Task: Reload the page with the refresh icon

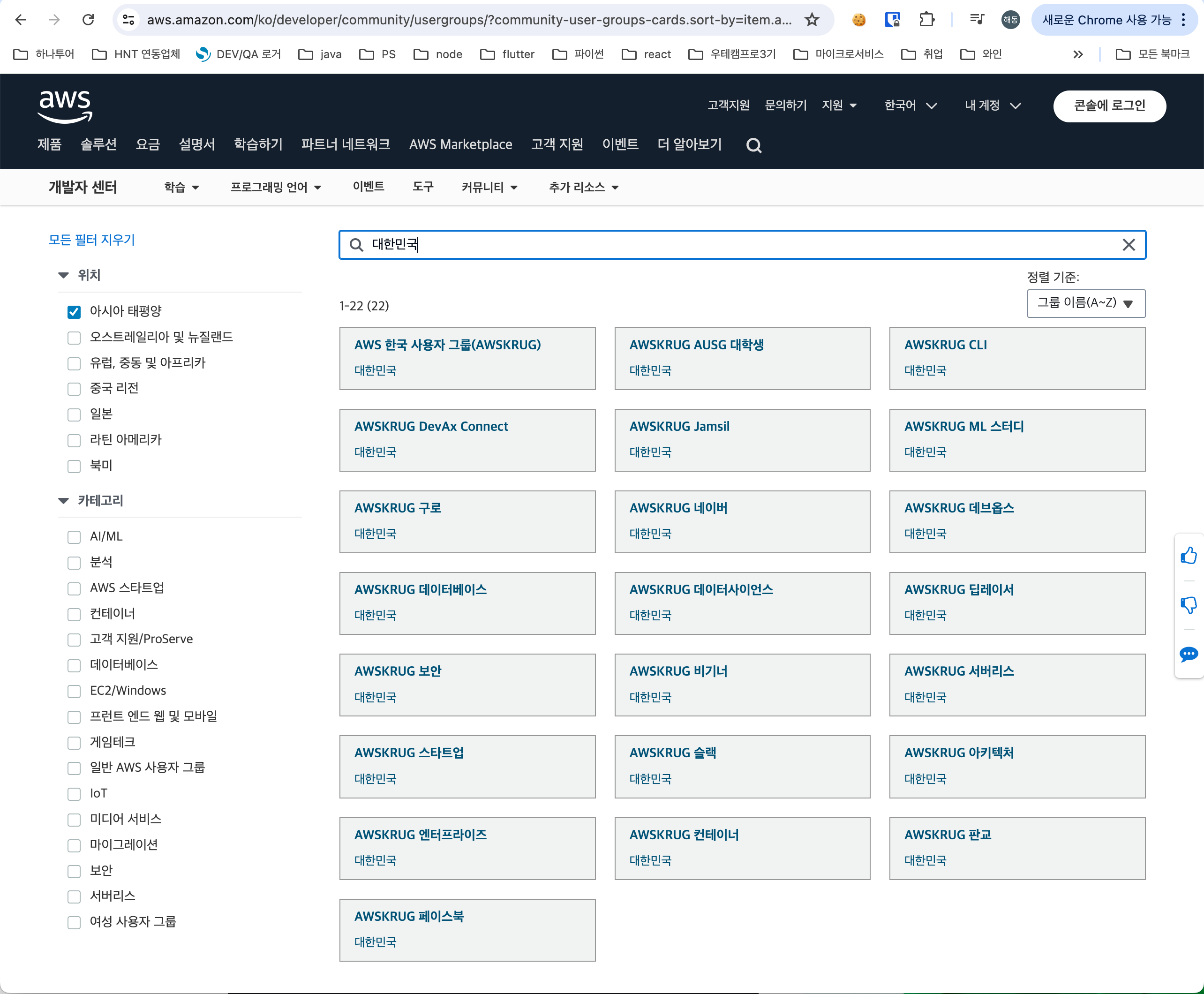Action: 88,20
